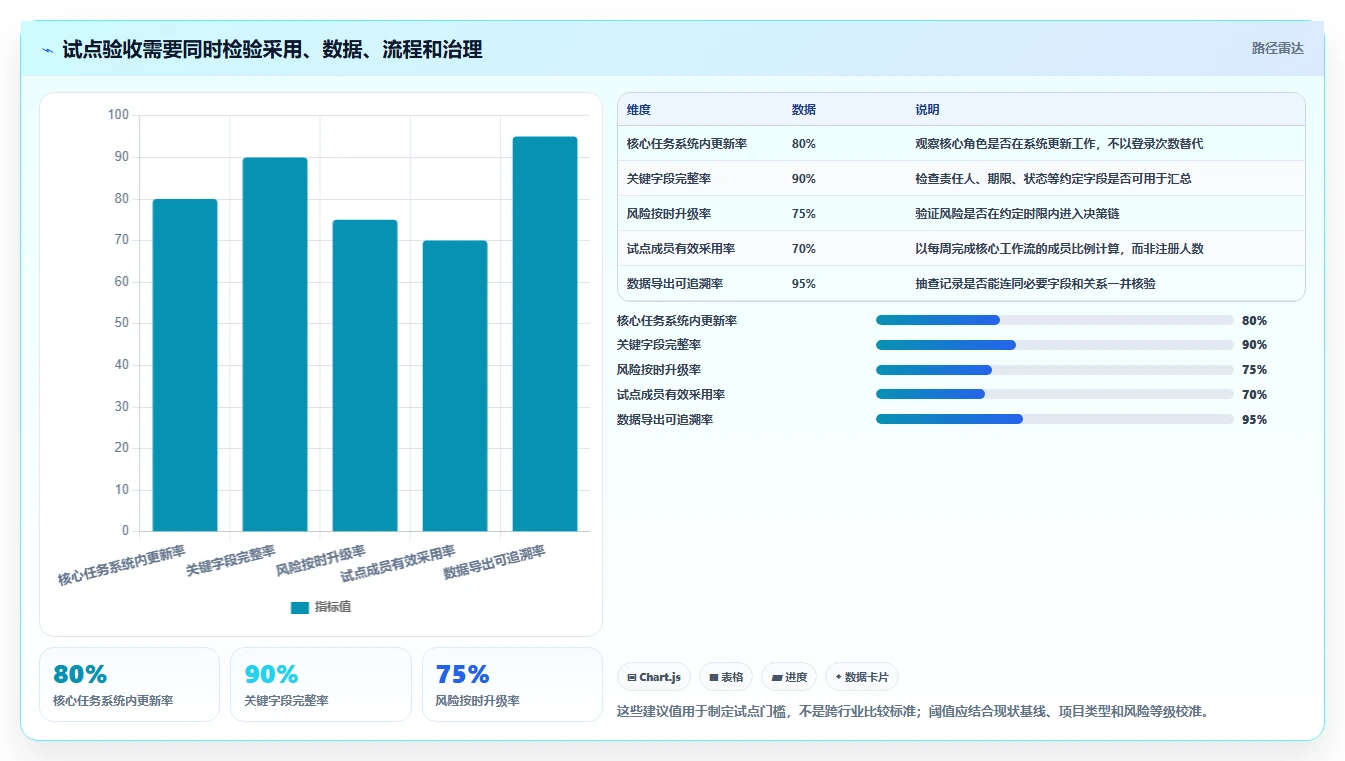
Task: Click table cell 试点成员有效采用率
Action: click(x=681, y=249)
